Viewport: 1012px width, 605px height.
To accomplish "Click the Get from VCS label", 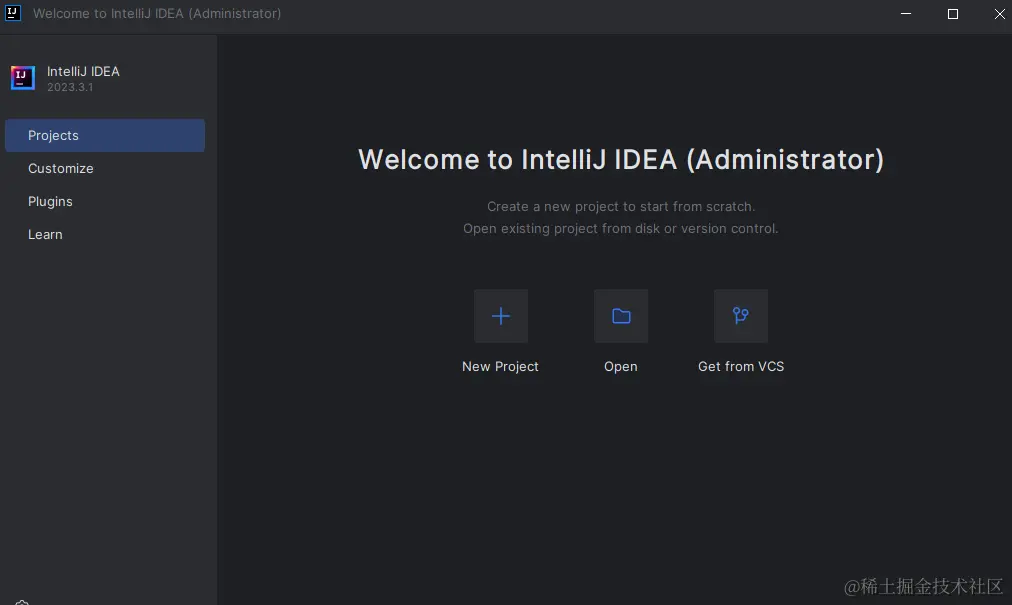I will tap(741, 366).
